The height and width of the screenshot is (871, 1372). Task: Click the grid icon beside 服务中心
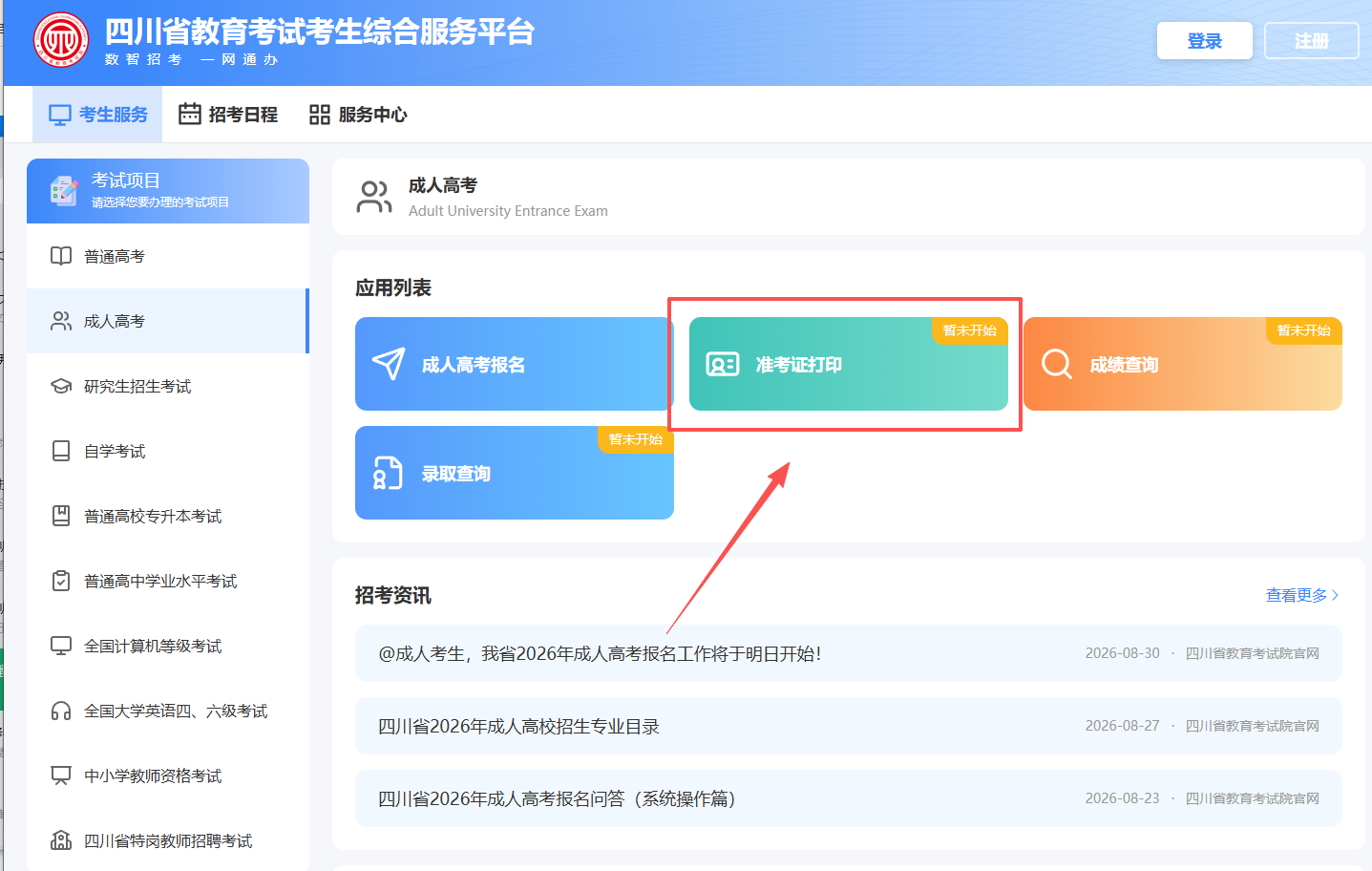point(320,115)
